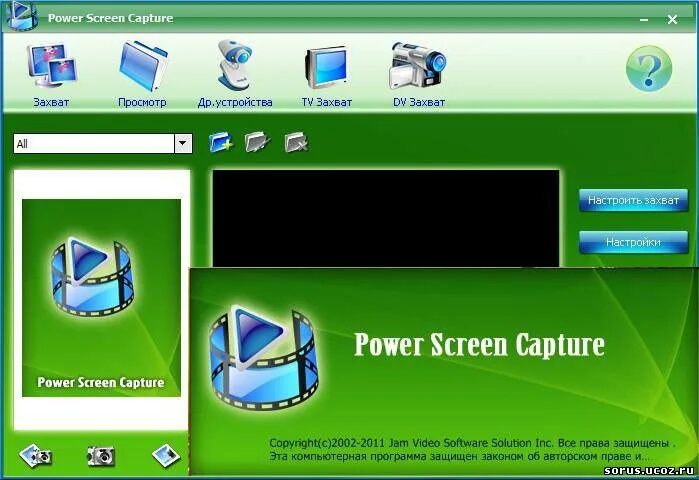
Task: Click the black video preview area
Action: [386, 218]
